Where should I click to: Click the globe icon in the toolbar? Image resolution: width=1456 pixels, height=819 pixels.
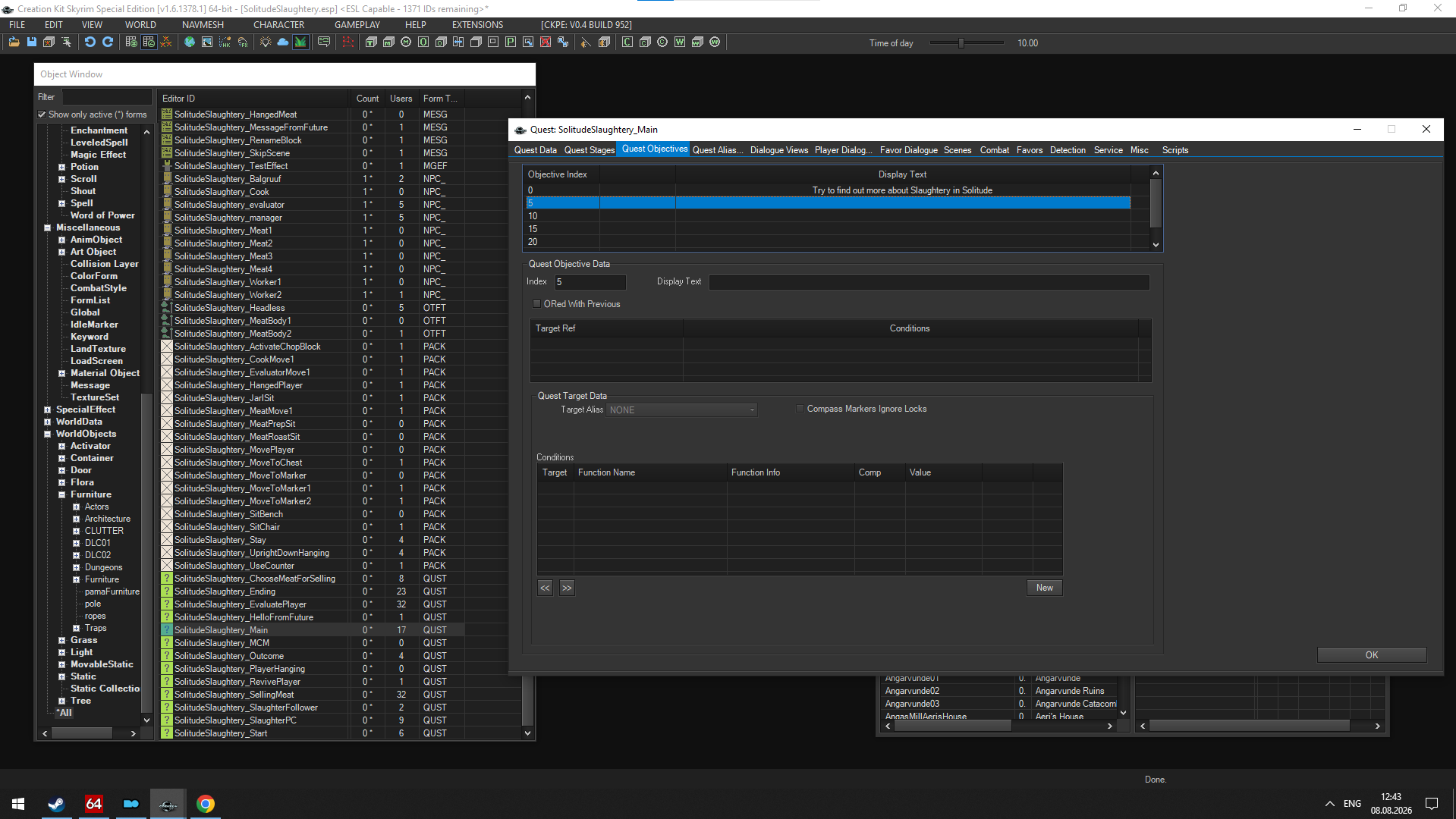point(190,42)
